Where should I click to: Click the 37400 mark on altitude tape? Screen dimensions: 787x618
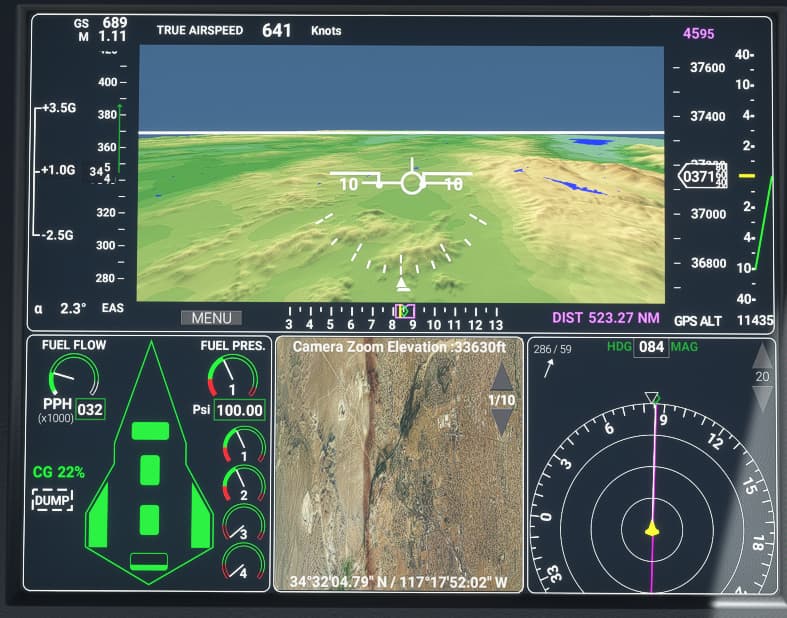tap(707, 116)
